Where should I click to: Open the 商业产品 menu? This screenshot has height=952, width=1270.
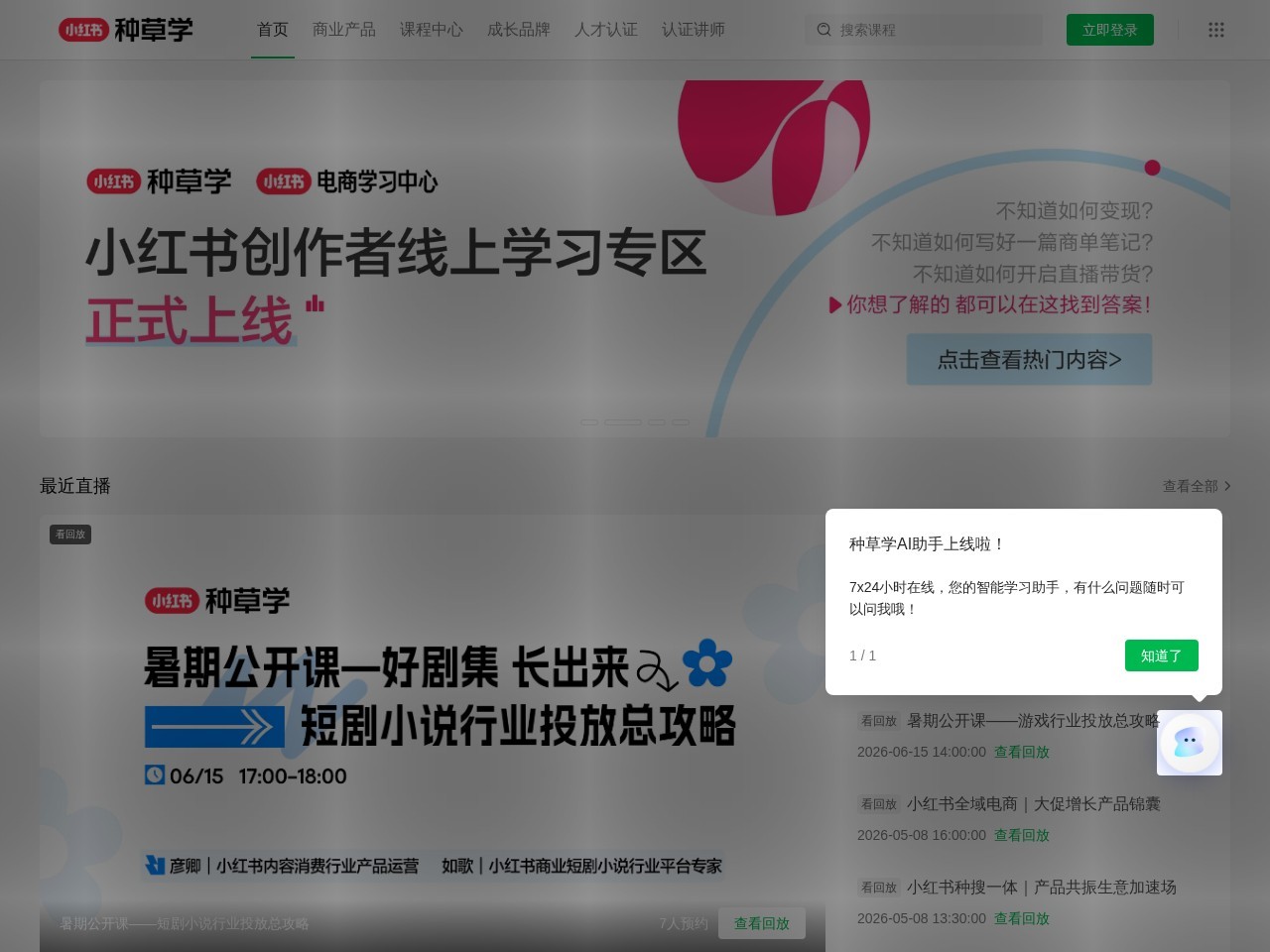344,30
